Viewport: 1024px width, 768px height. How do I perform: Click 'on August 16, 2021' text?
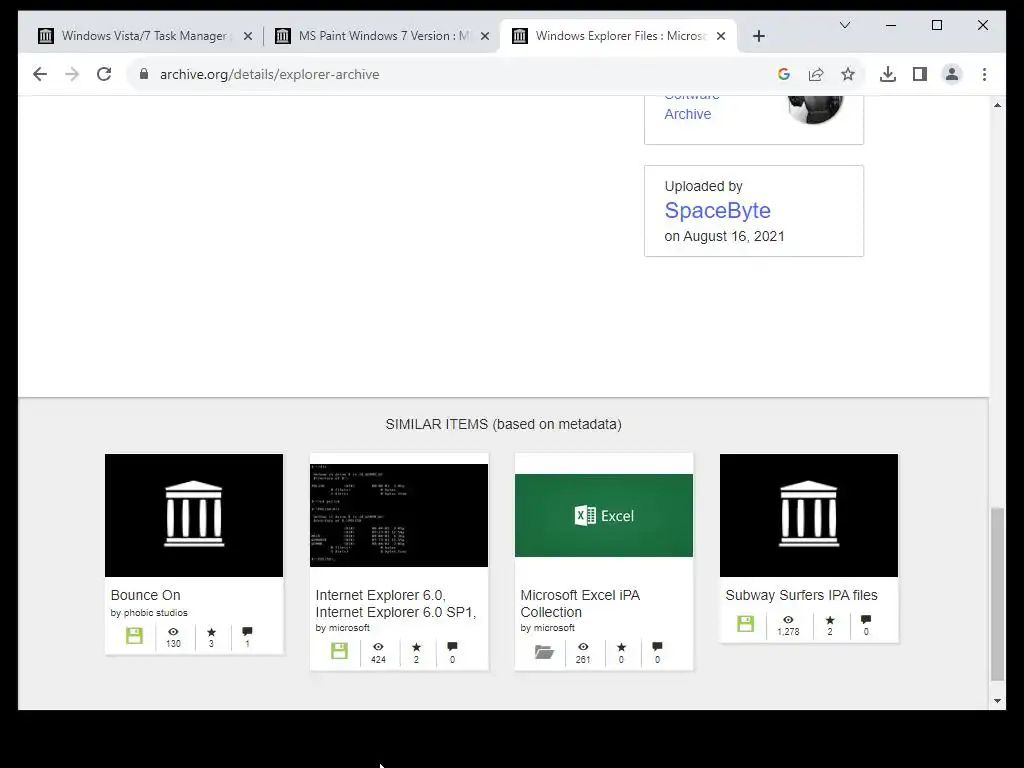724,236
